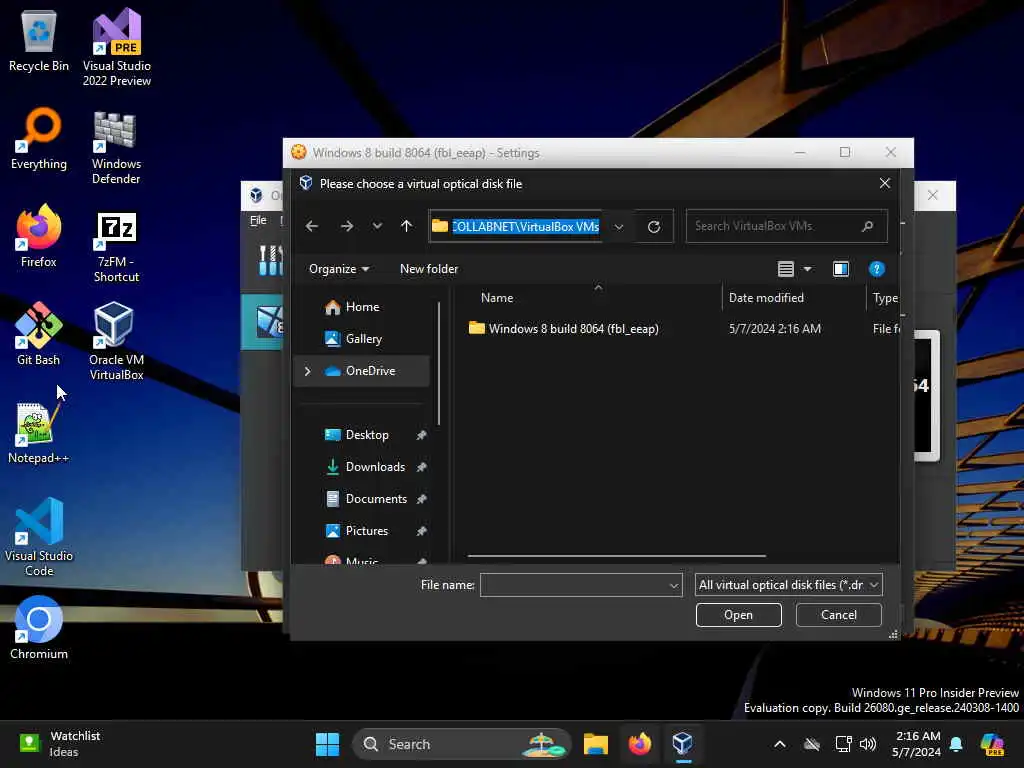Open the clock showing 2:16 AM
1024x768 pixels.
[917, 744]
